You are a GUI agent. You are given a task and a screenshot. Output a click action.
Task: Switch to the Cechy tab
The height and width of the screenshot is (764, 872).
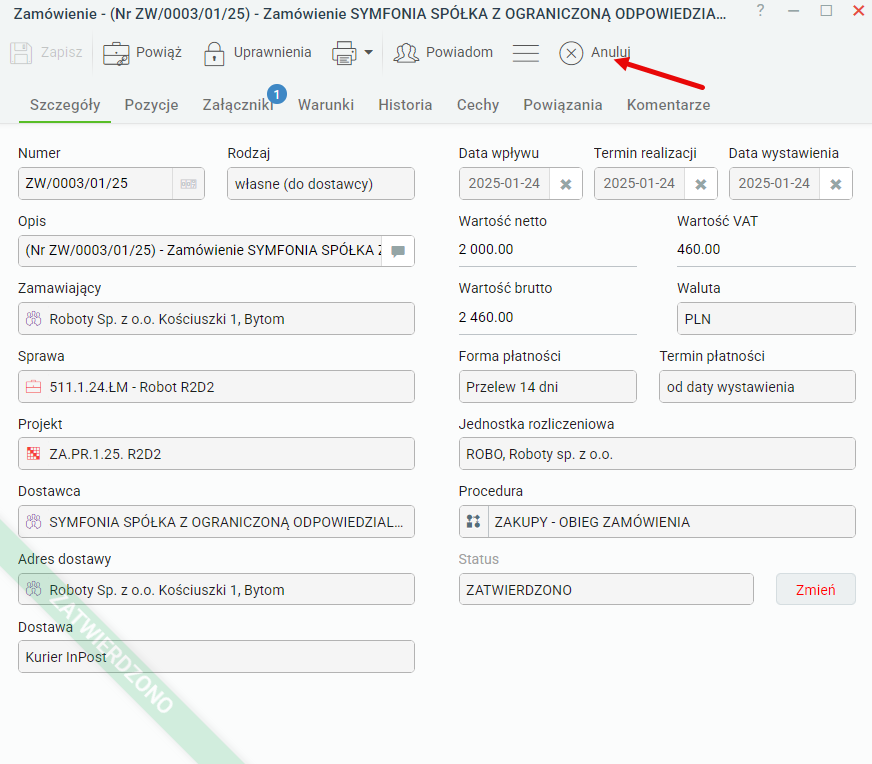(x=478, y=105)
